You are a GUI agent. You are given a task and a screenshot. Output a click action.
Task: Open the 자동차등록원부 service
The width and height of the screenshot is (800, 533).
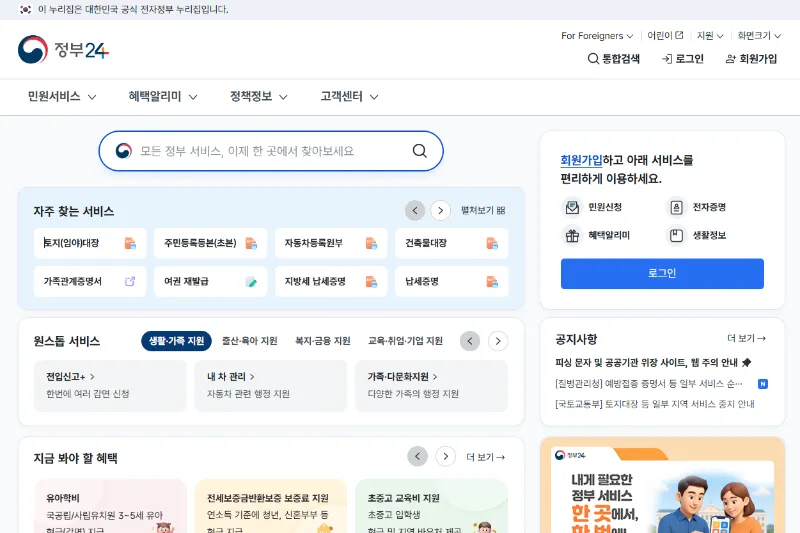pos(331,243)
